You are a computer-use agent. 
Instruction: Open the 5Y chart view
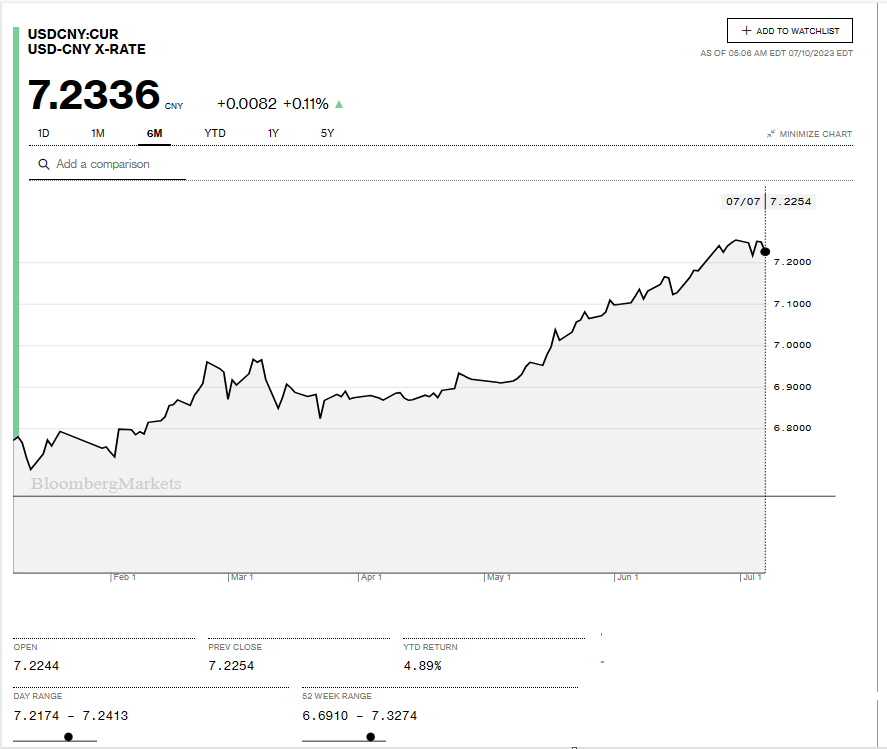[x=328, y=133]
